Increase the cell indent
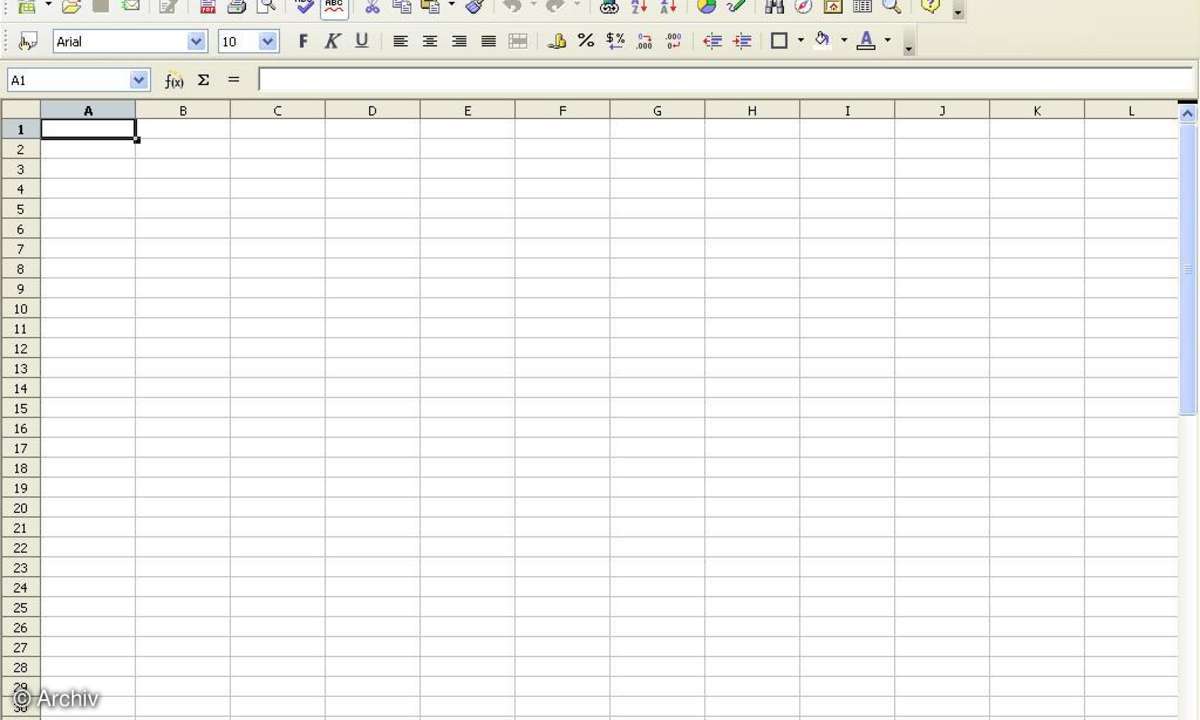The width and height of the screenshot is (1200, 720). [x=742, y=41]
